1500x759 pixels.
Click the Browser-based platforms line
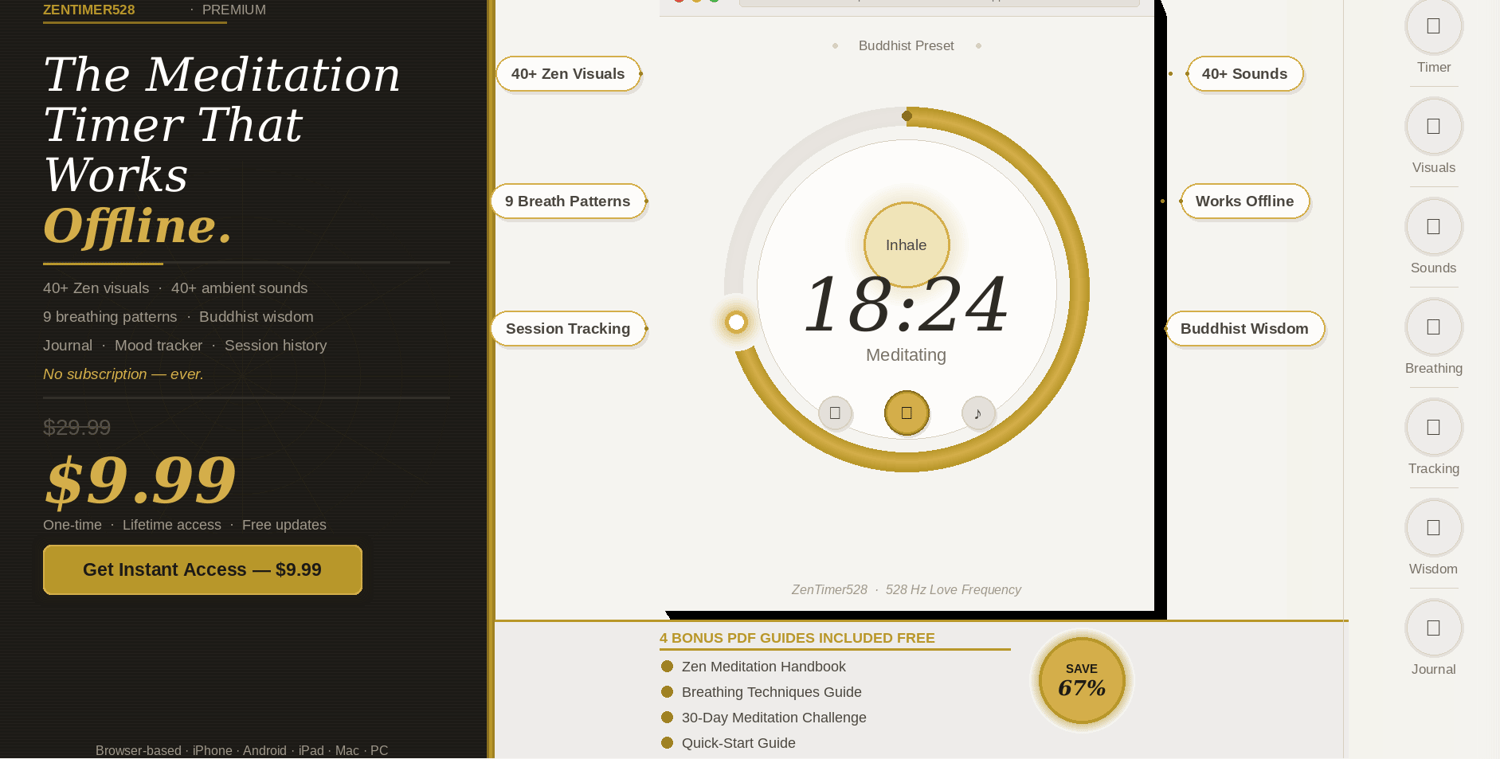tap(242, 750)
